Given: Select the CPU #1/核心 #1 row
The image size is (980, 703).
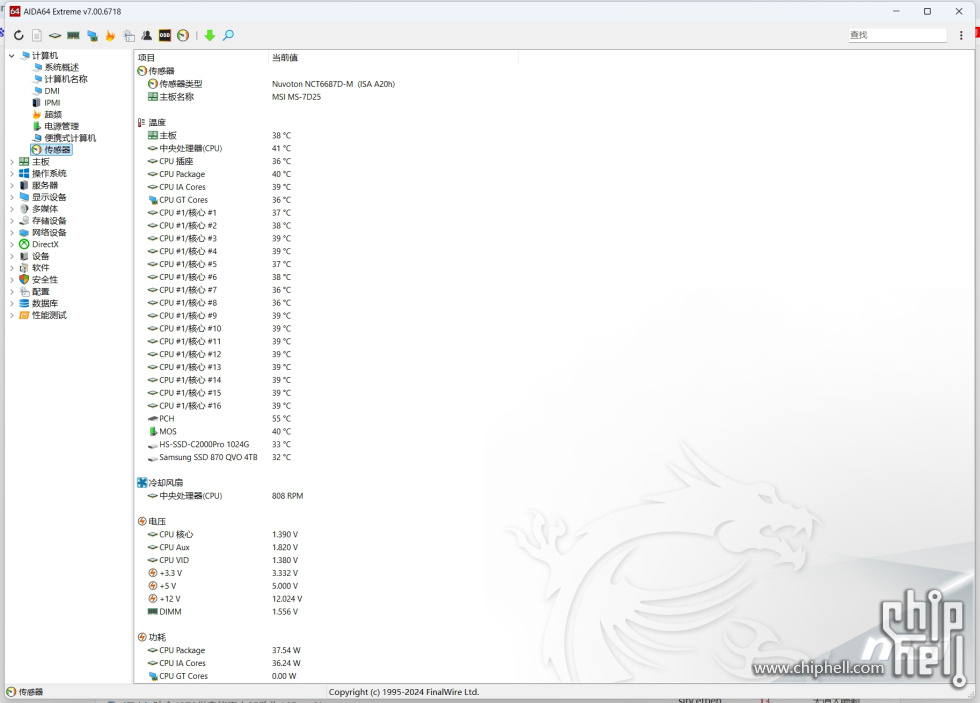Looking at the screenshot, I should (219, 213).
